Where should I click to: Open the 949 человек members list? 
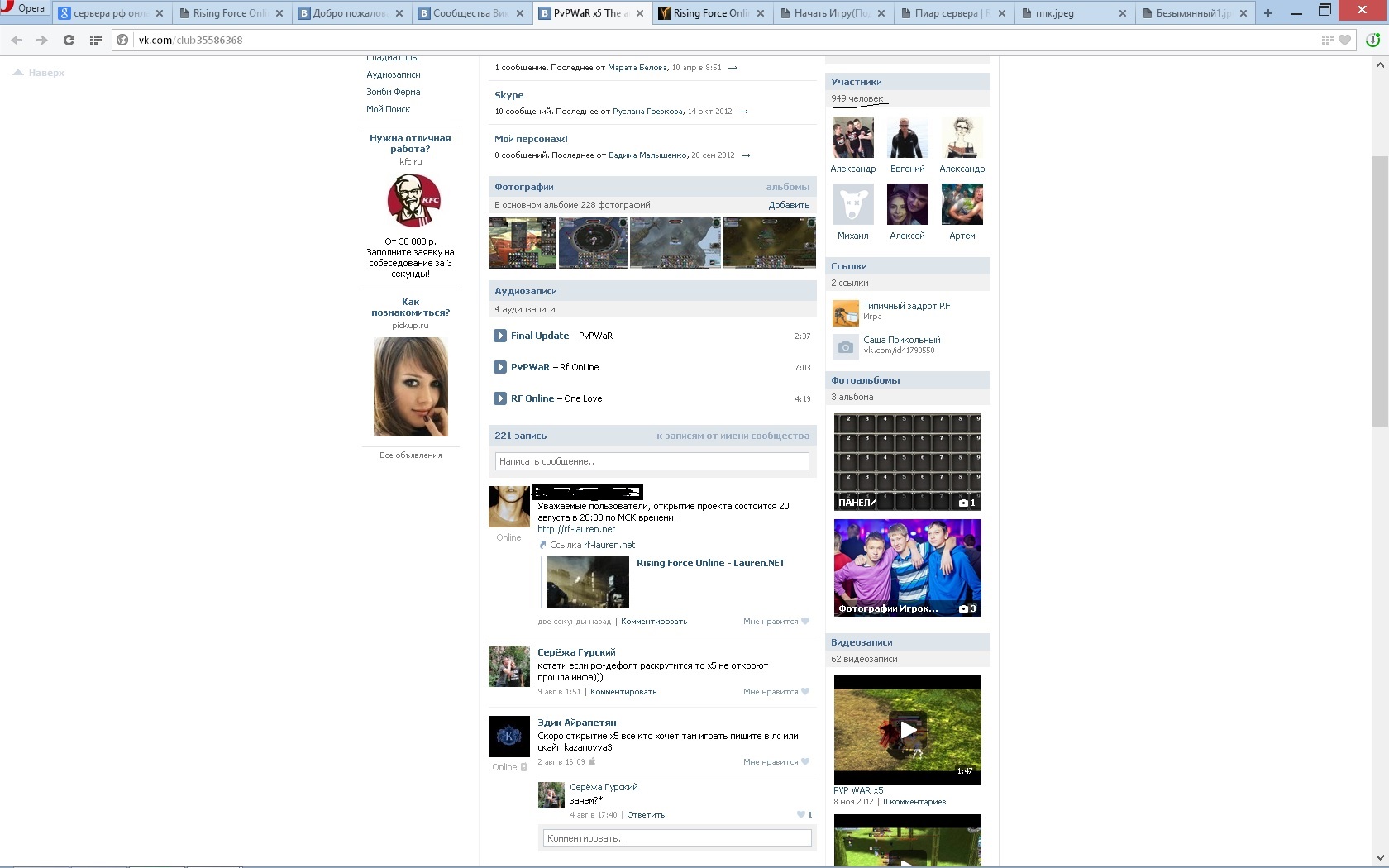pyautogui.click(x=857, y=98)
